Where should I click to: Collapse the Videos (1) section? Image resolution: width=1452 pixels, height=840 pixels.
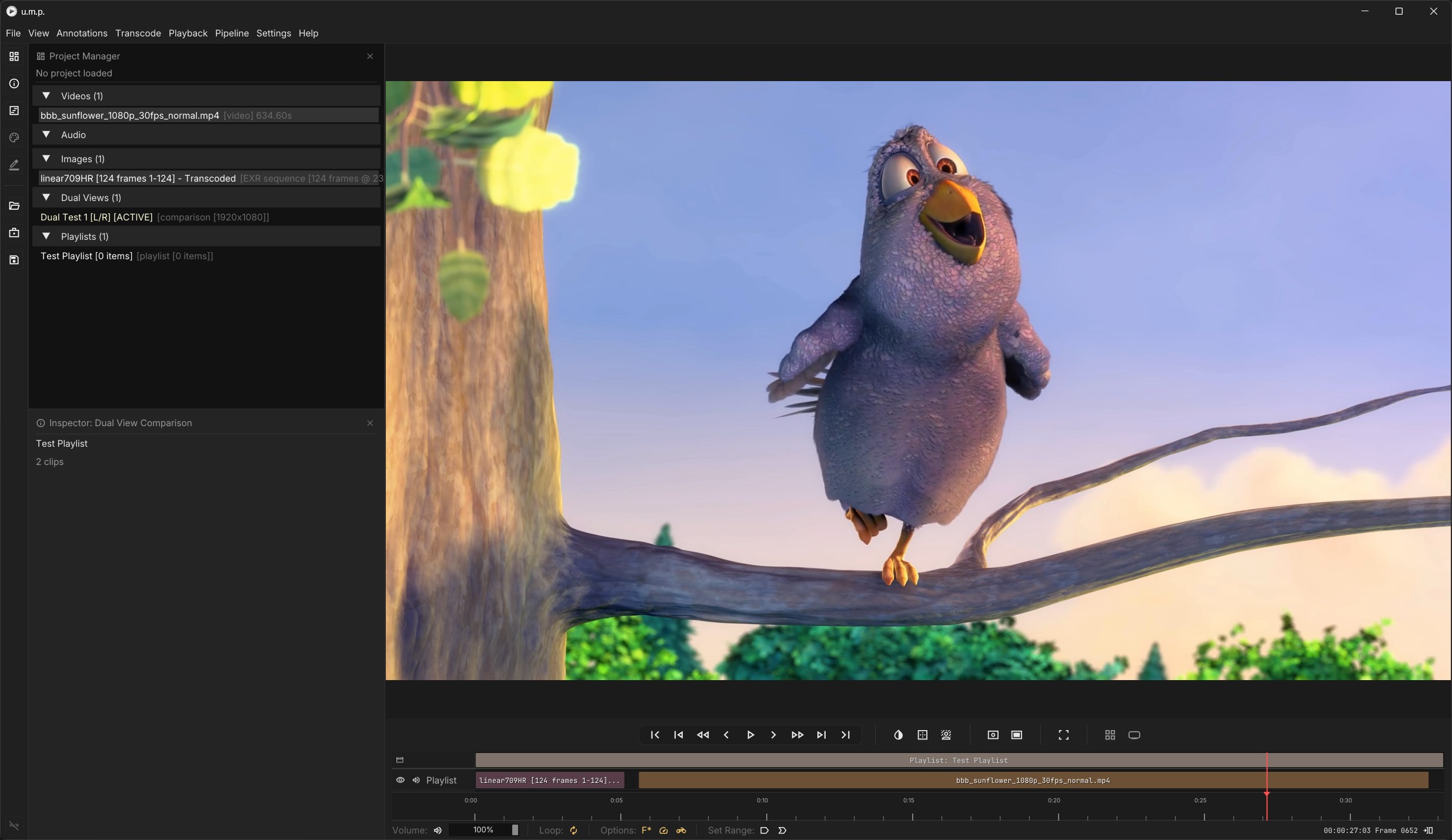[46, 96]
